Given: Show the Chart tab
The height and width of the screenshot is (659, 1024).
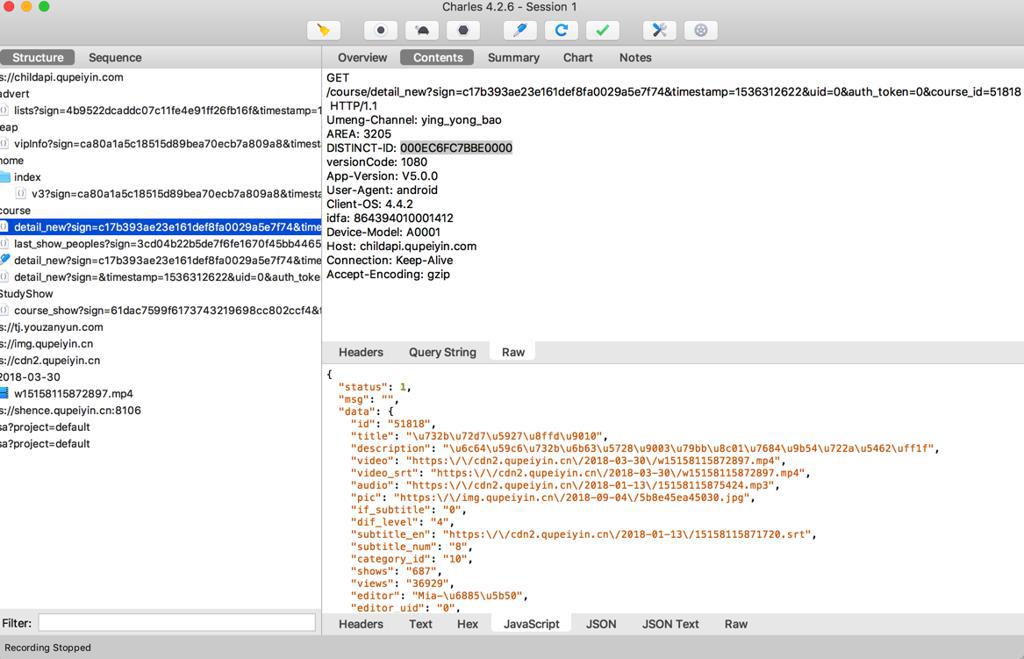Looking at the screenshot, I should pos(578,57).
